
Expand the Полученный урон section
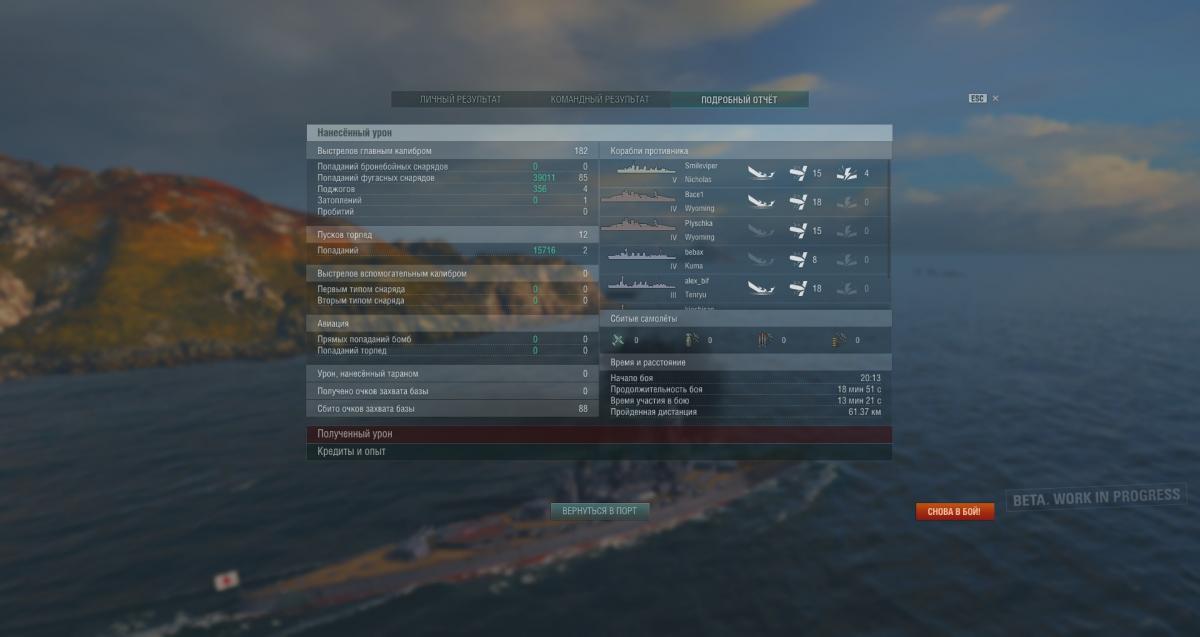599,434
